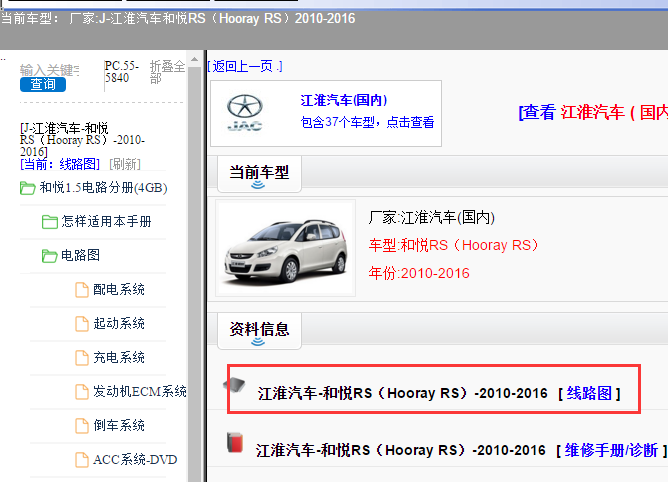Click the folder icon beside 和悦1.5电路分册(4GB)
Viewport: 668px width, 482px height.
click(x=28, y=188)
